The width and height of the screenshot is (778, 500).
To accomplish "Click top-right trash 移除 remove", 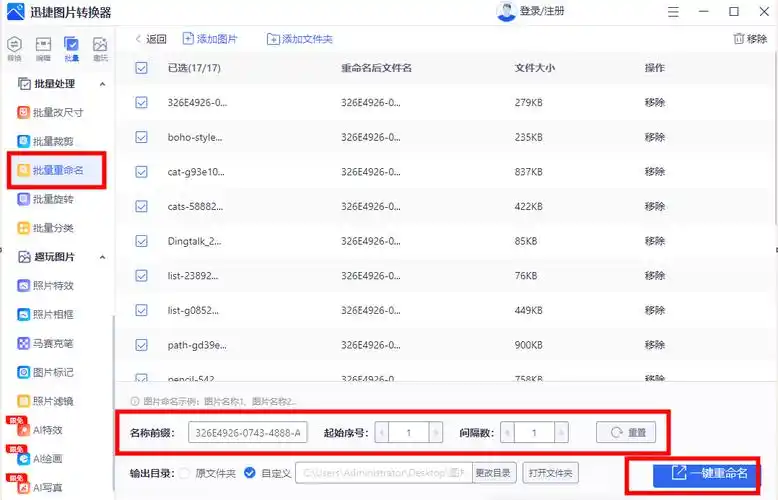I will point(750,39).
